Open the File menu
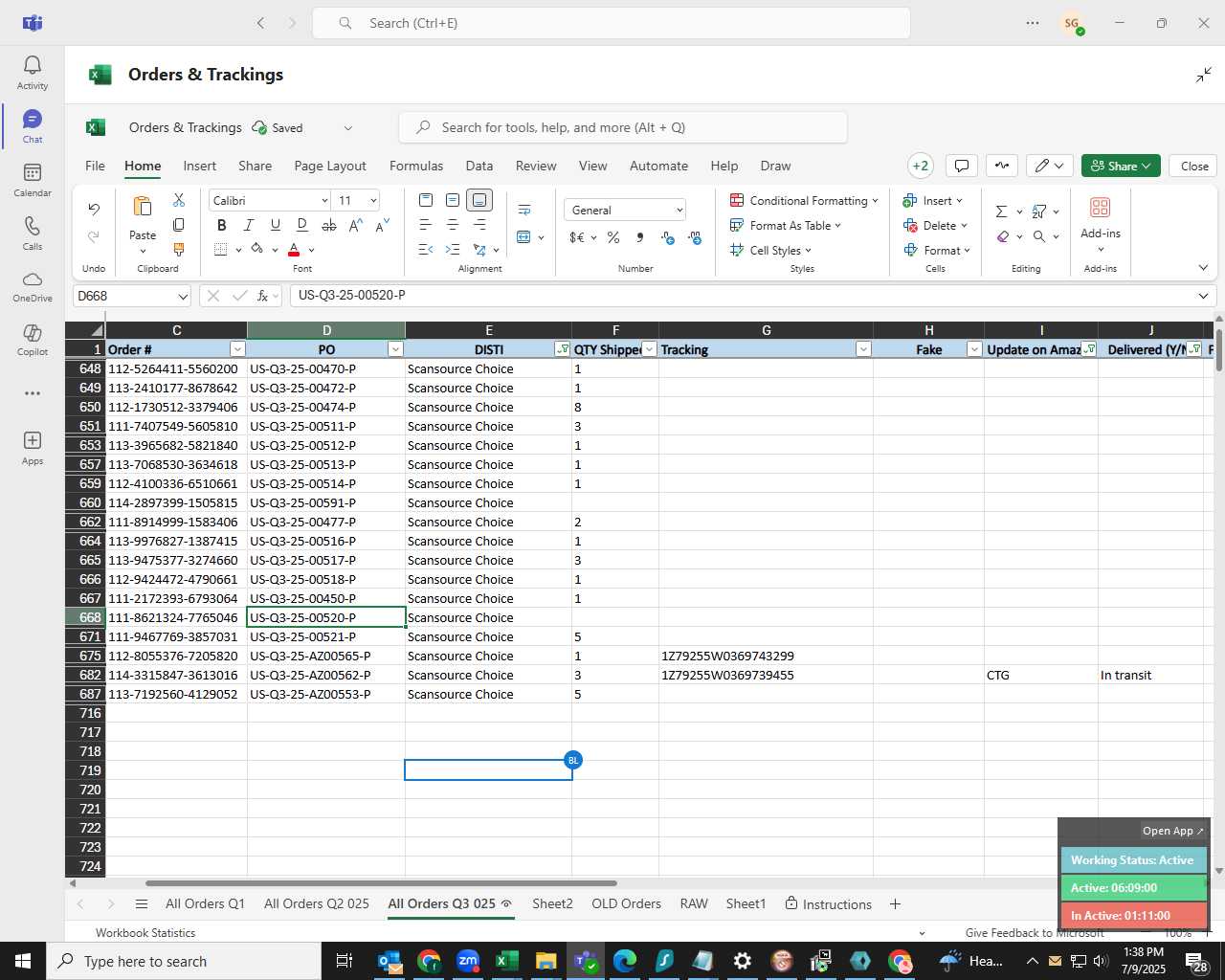This screenshot has height=980, width=1225. coord(96,166)
